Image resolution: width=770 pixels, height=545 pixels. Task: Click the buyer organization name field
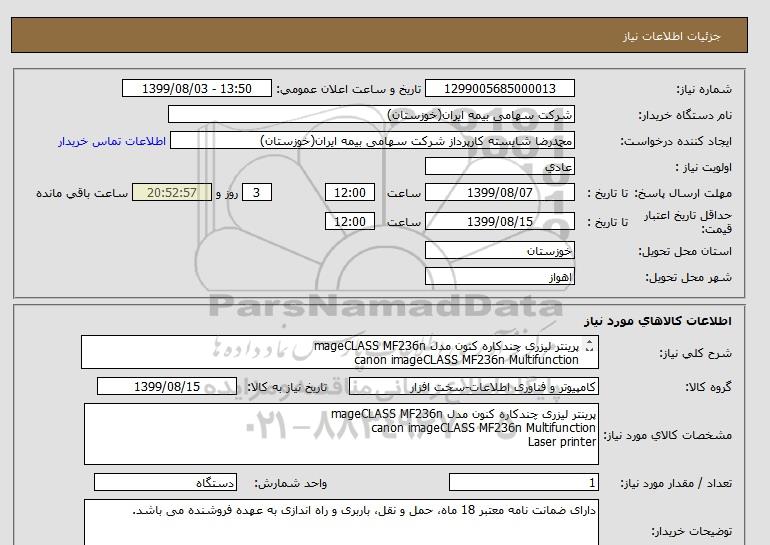371,114
